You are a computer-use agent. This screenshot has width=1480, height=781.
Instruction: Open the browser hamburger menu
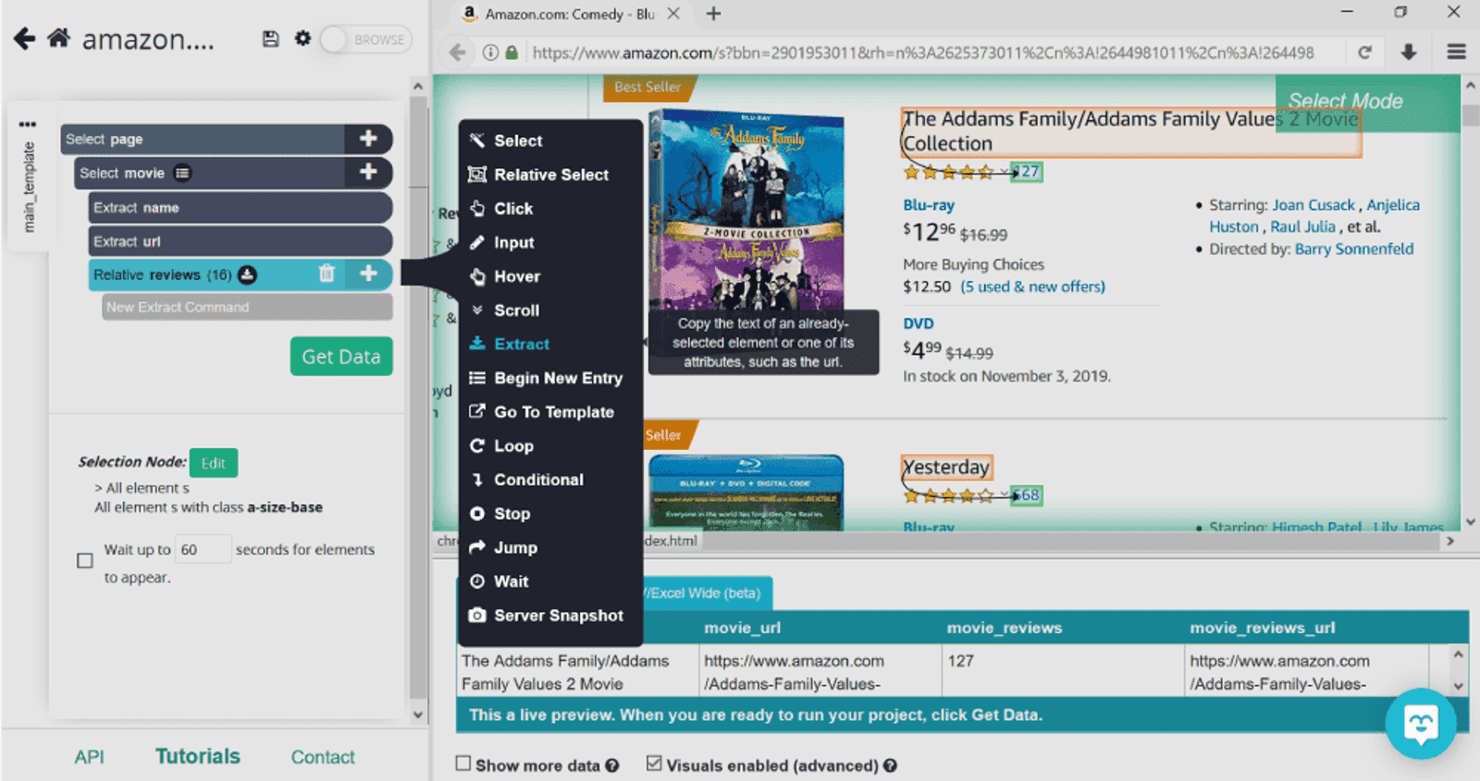(1456, 53)
